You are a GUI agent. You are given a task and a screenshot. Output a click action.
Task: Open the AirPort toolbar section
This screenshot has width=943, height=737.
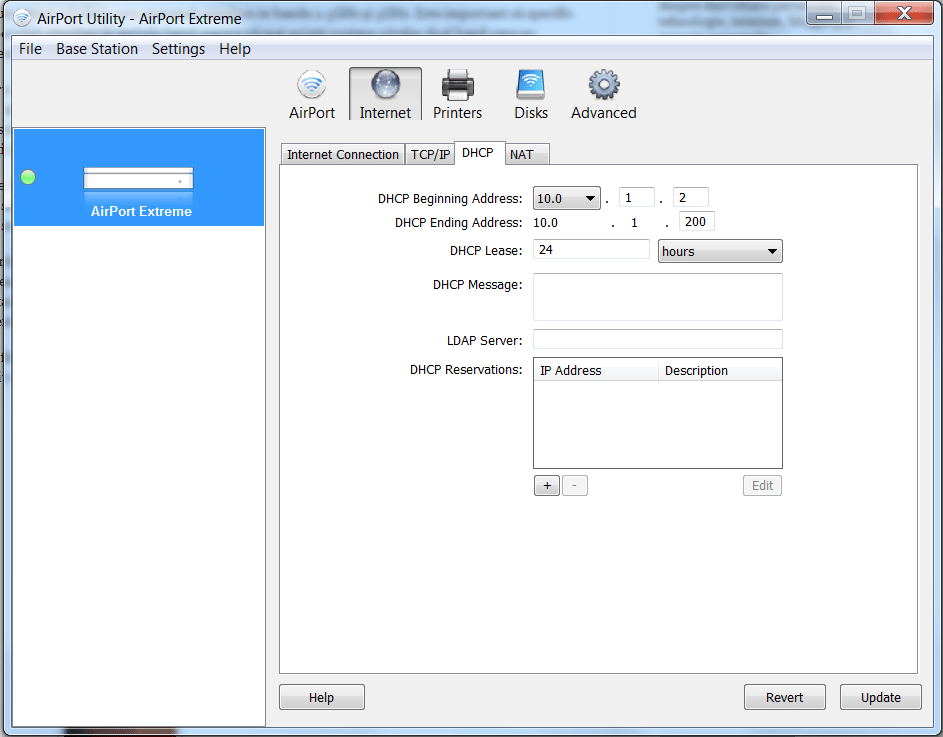point(312,95)
